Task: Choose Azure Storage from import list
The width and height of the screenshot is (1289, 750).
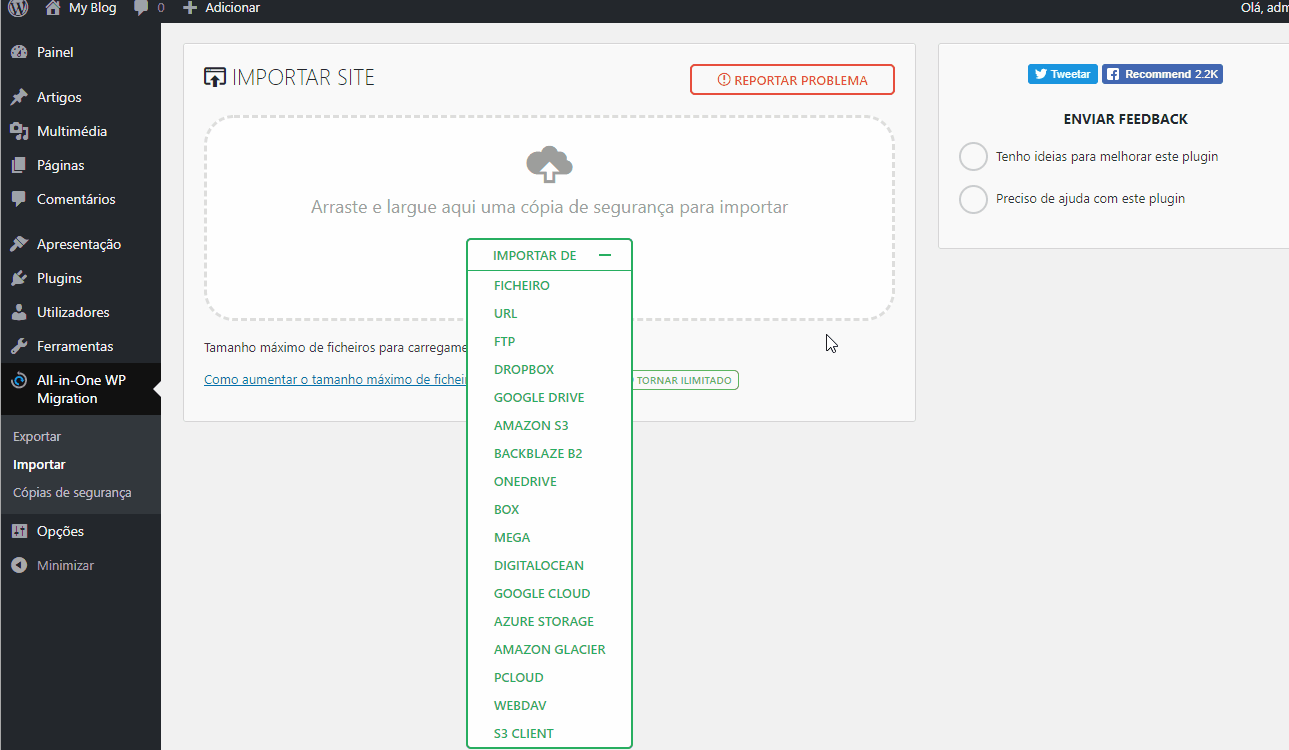Action: tap(544, 622)
